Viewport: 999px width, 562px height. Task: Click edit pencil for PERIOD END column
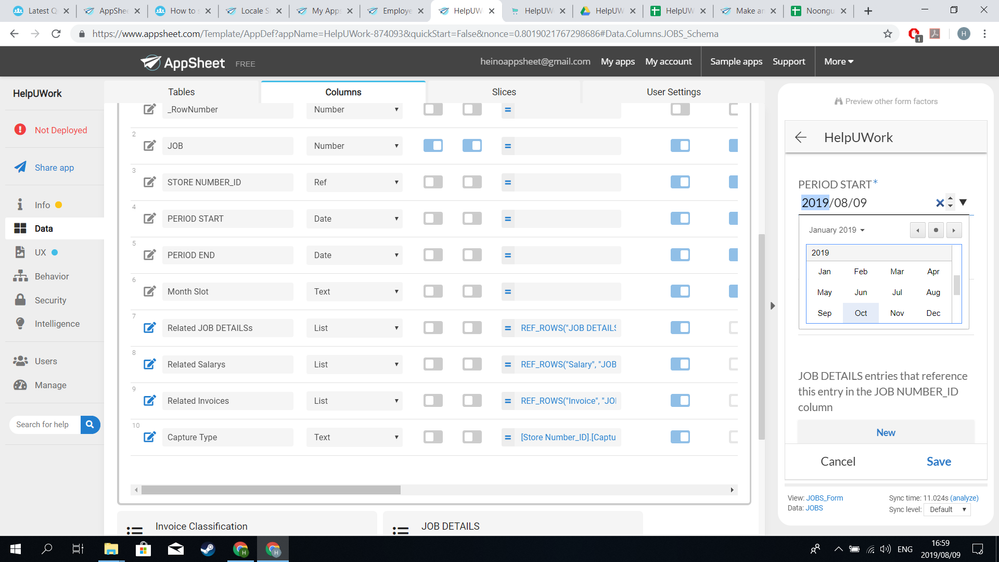coord(150,255)
